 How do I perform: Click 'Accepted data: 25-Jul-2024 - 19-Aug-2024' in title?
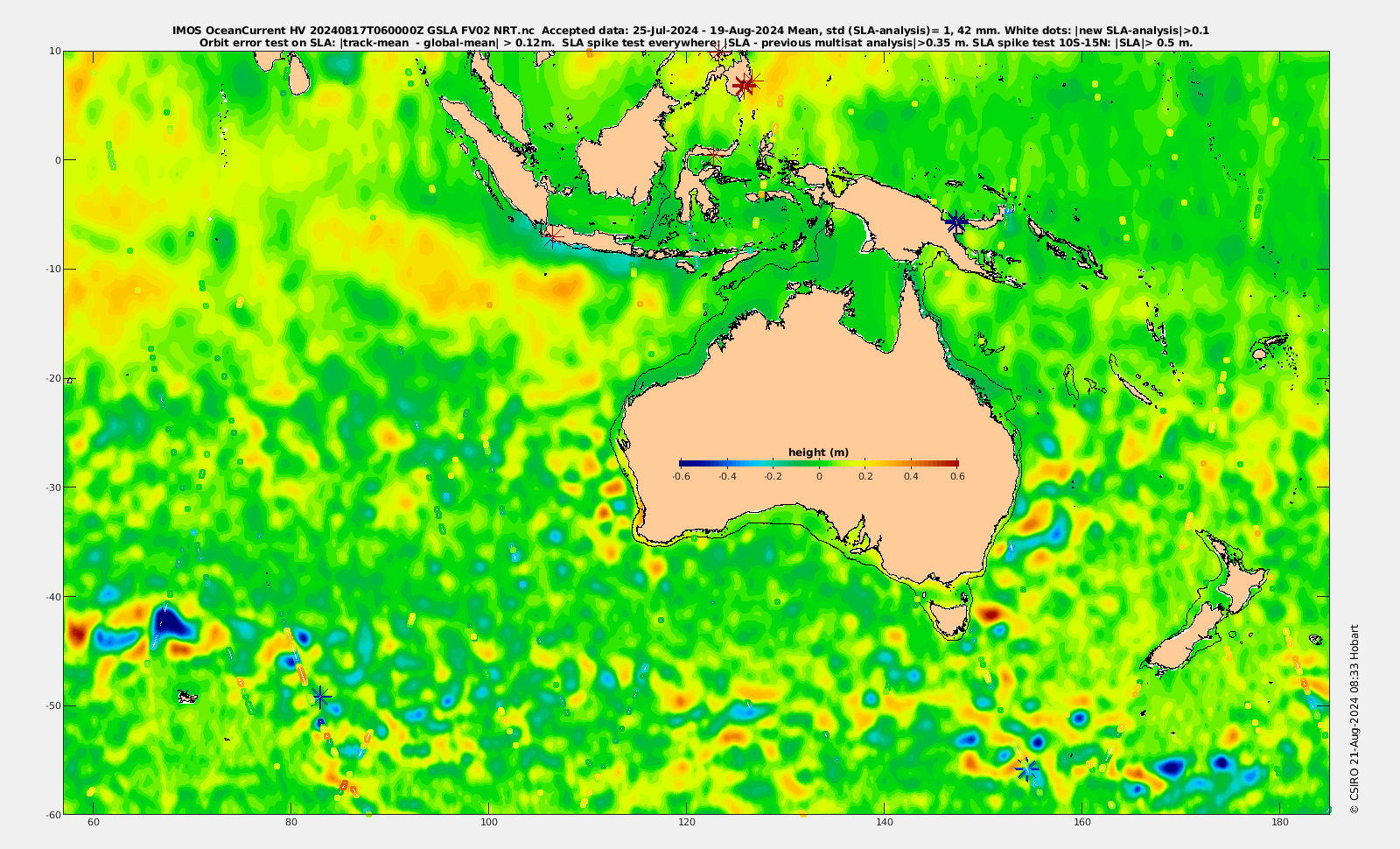tap(664, 31)
